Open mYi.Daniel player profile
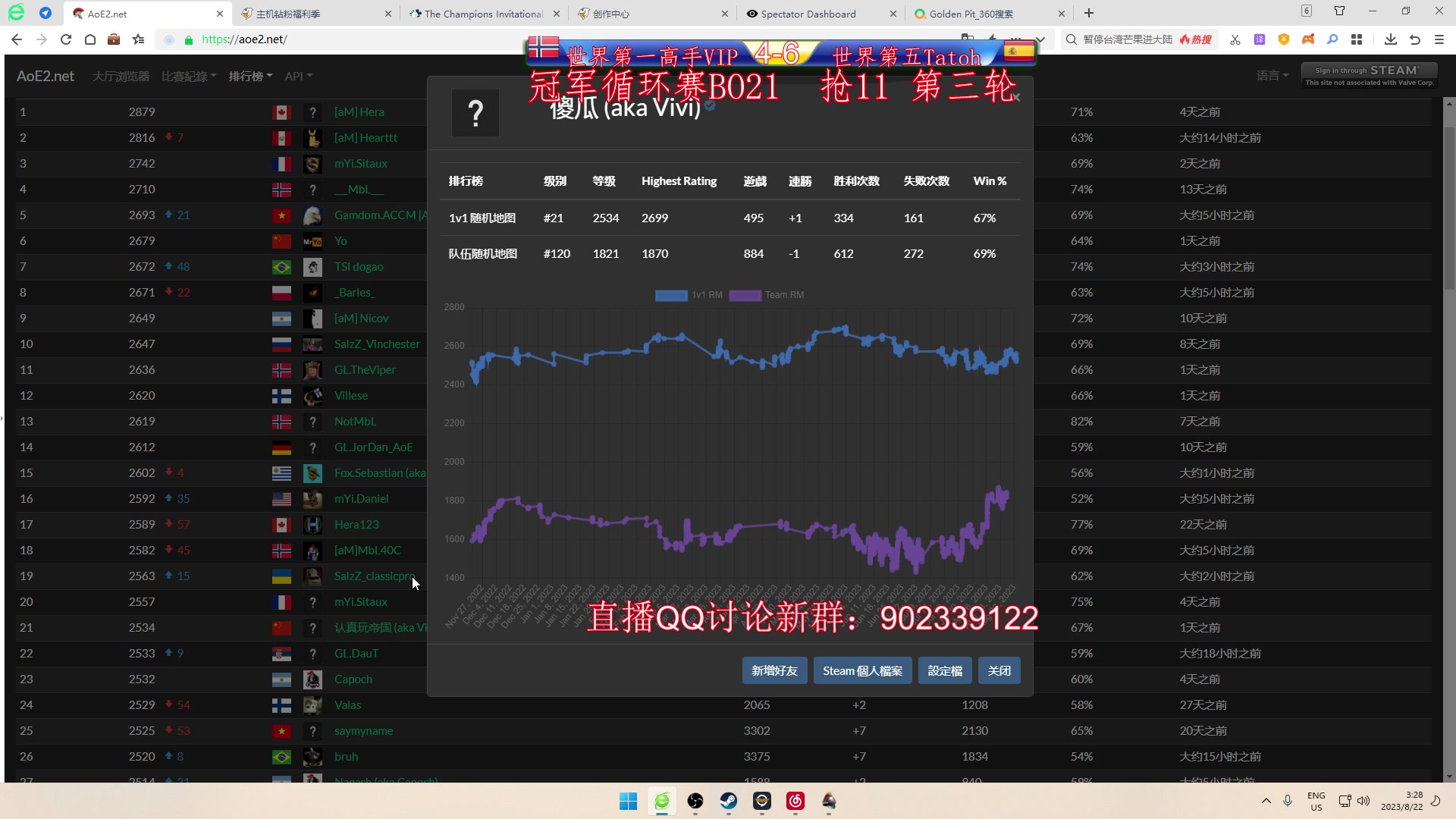The width and height of the screenshot is (1456, 819). (361, 499)
